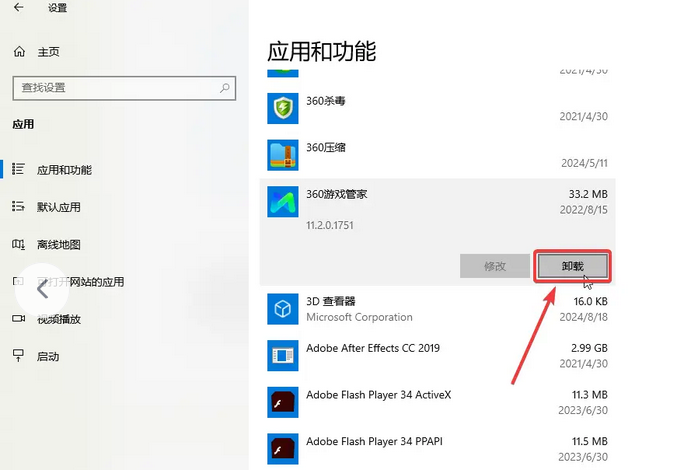
Task: Click the 卸载 button for 360游戏管家
Action: (x=572, y=266)
